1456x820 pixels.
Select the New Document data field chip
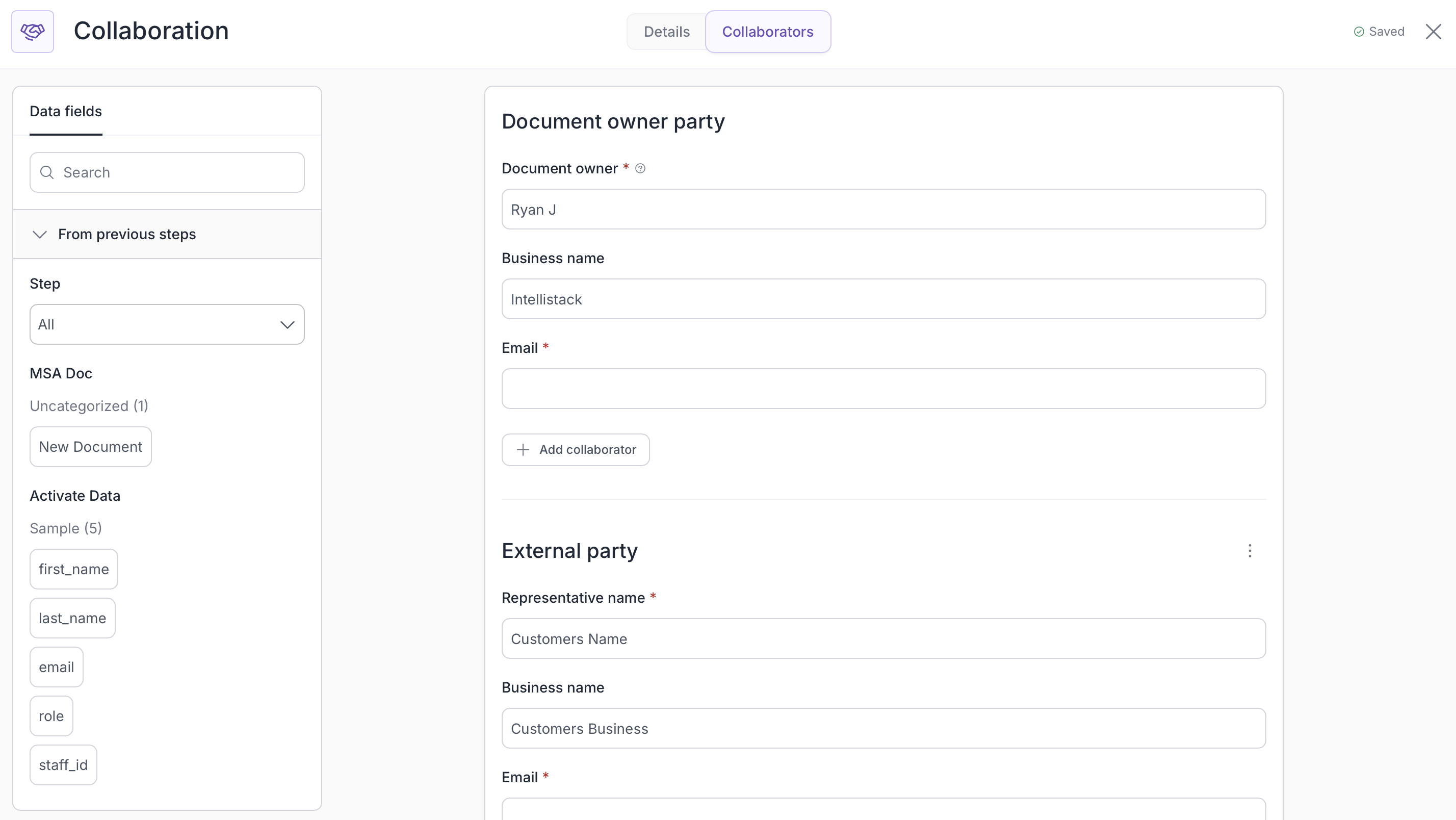point(90,447)
